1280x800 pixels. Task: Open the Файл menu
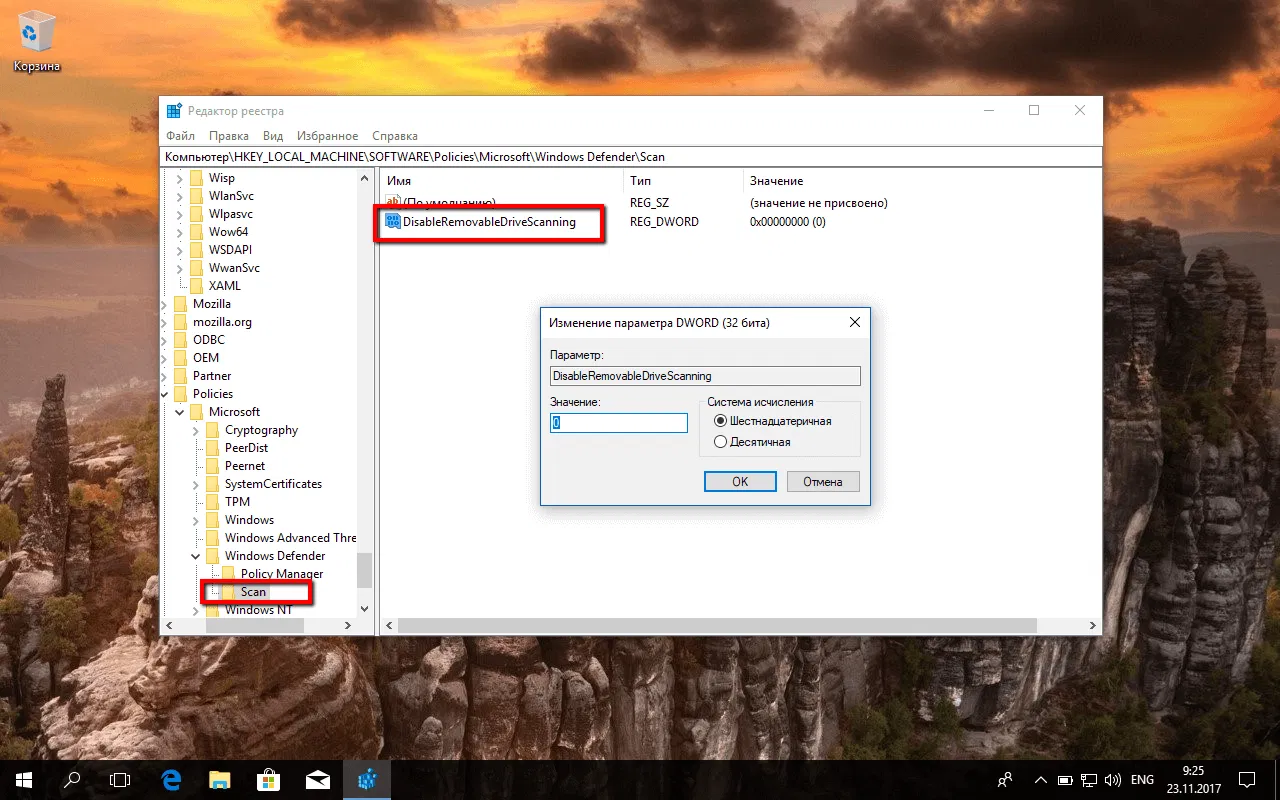(x=181, y=136)
